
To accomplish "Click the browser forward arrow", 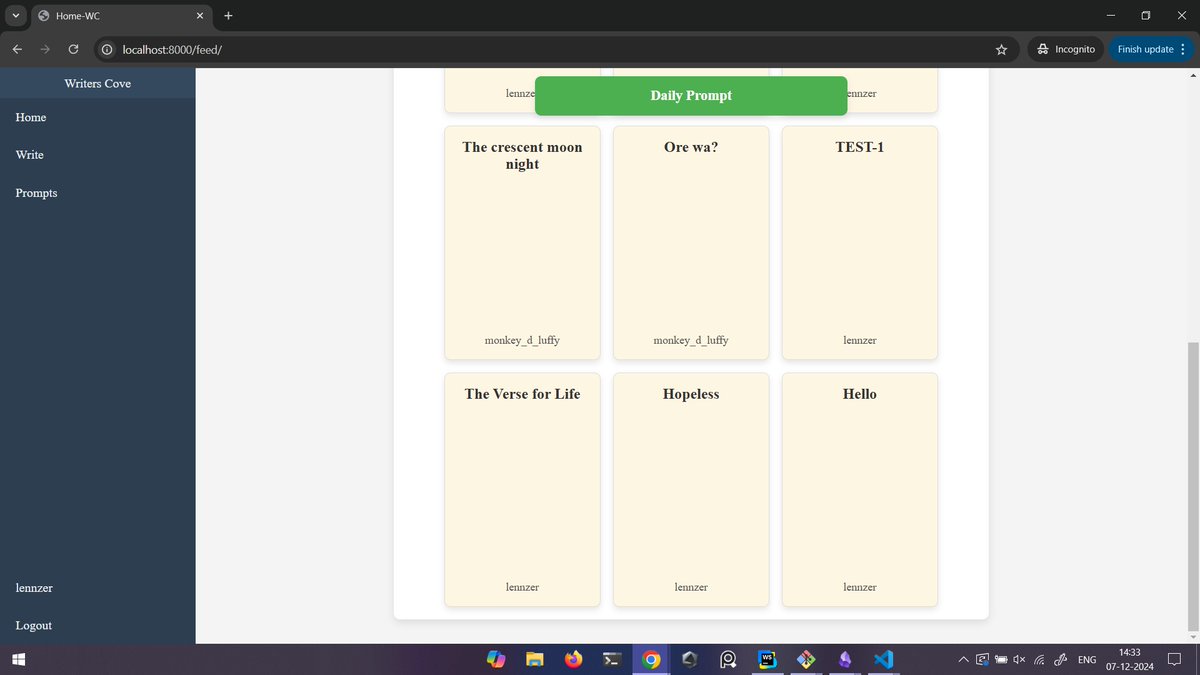I will coord(45,49).
